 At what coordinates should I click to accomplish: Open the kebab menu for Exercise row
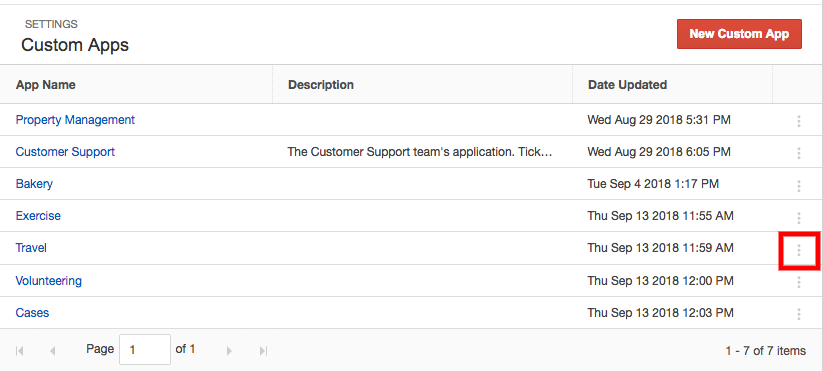click(x=798, y=218)
